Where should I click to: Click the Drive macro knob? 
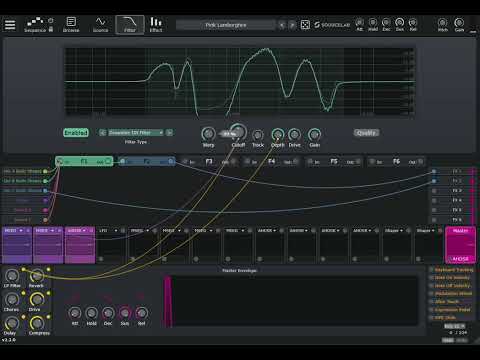pos(36,299)
